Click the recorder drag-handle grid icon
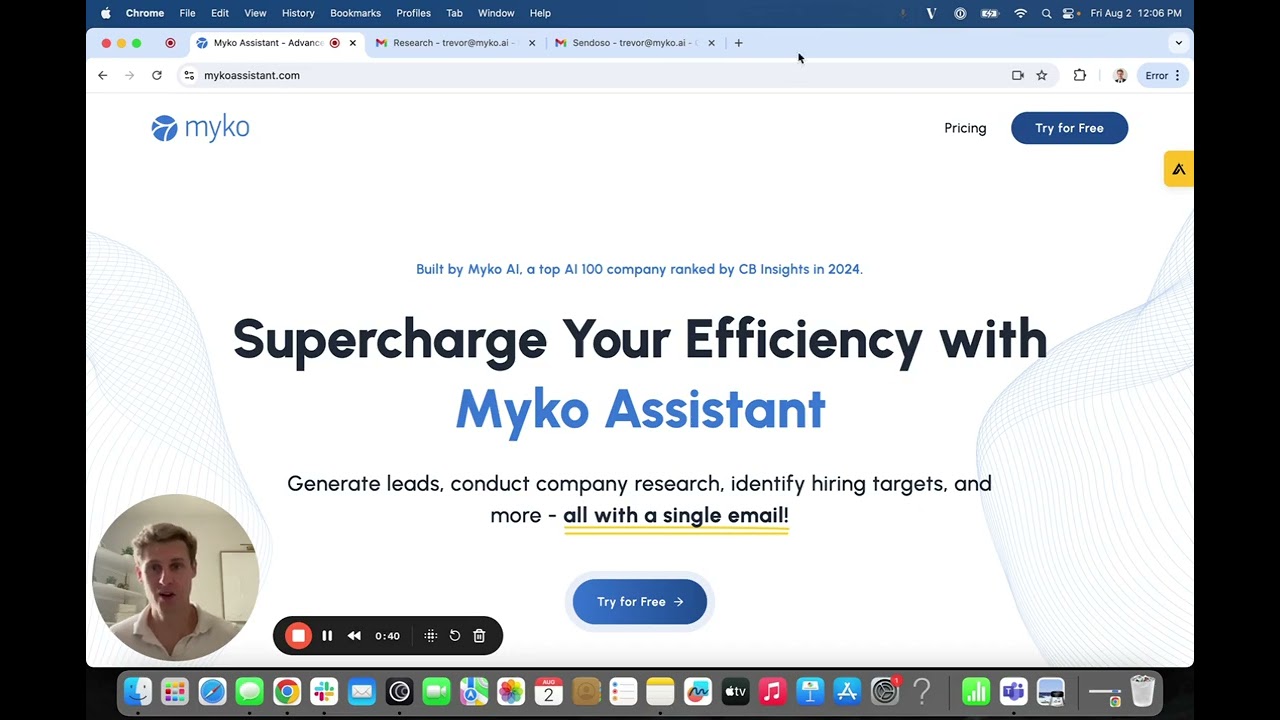 (431, 636)
